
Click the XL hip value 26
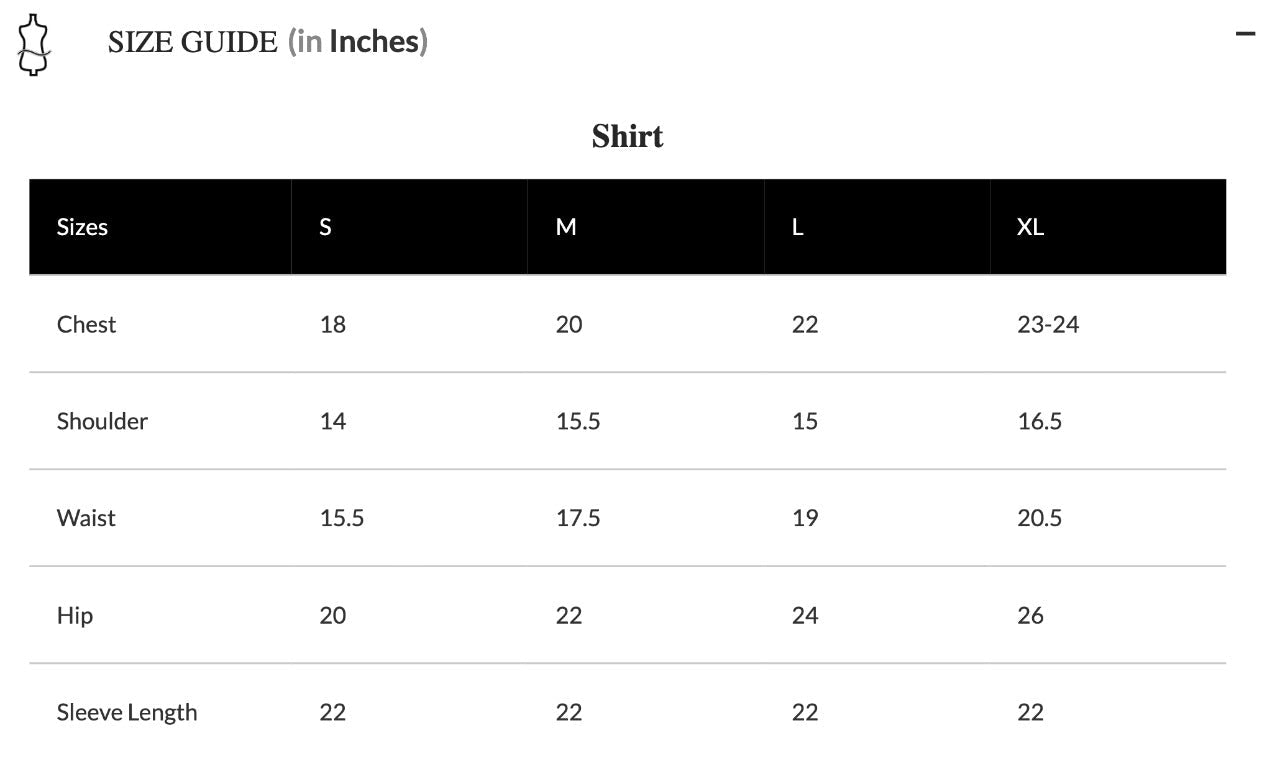click(1030, 615)
